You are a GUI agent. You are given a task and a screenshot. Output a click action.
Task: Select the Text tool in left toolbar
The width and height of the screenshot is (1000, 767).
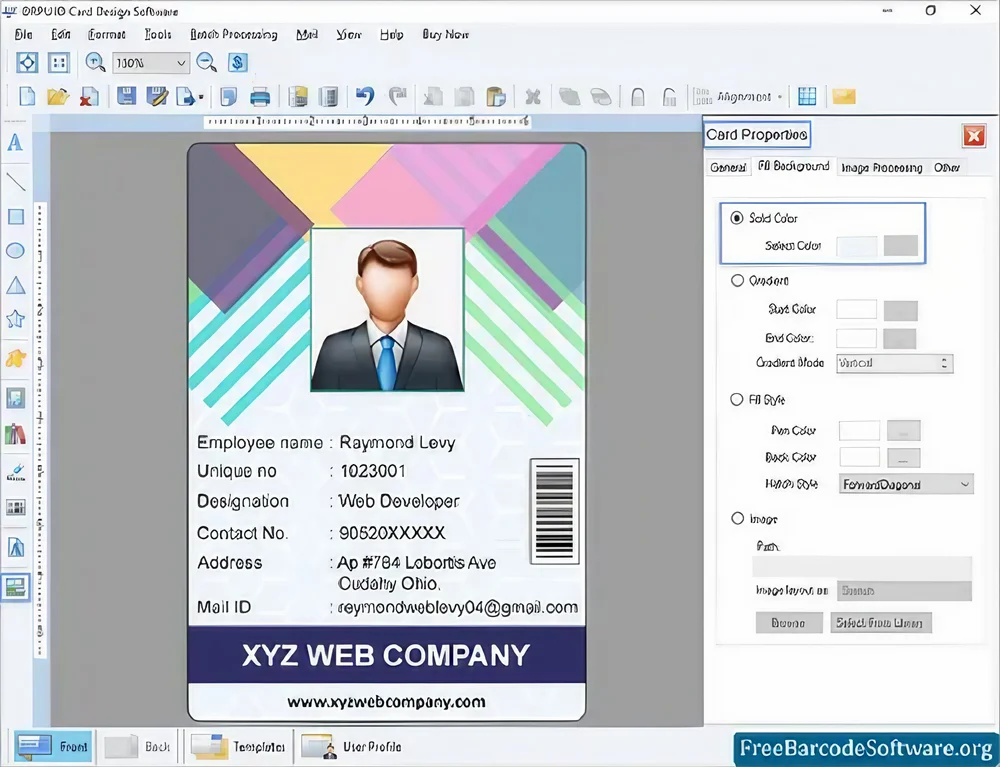click(16, 143)
